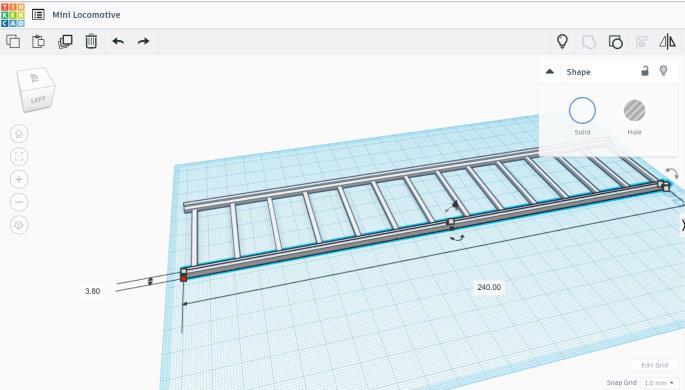Click the view cube LEFT face

pos(38,100)
